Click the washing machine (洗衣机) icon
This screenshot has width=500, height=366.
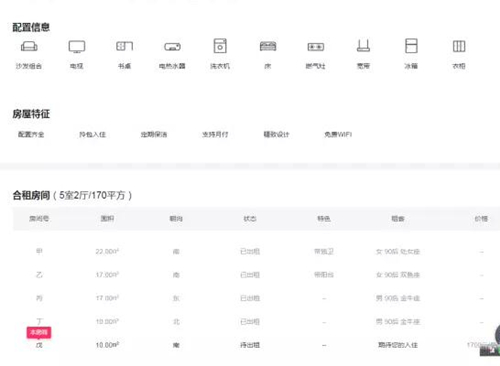click(x=220, y=46)
